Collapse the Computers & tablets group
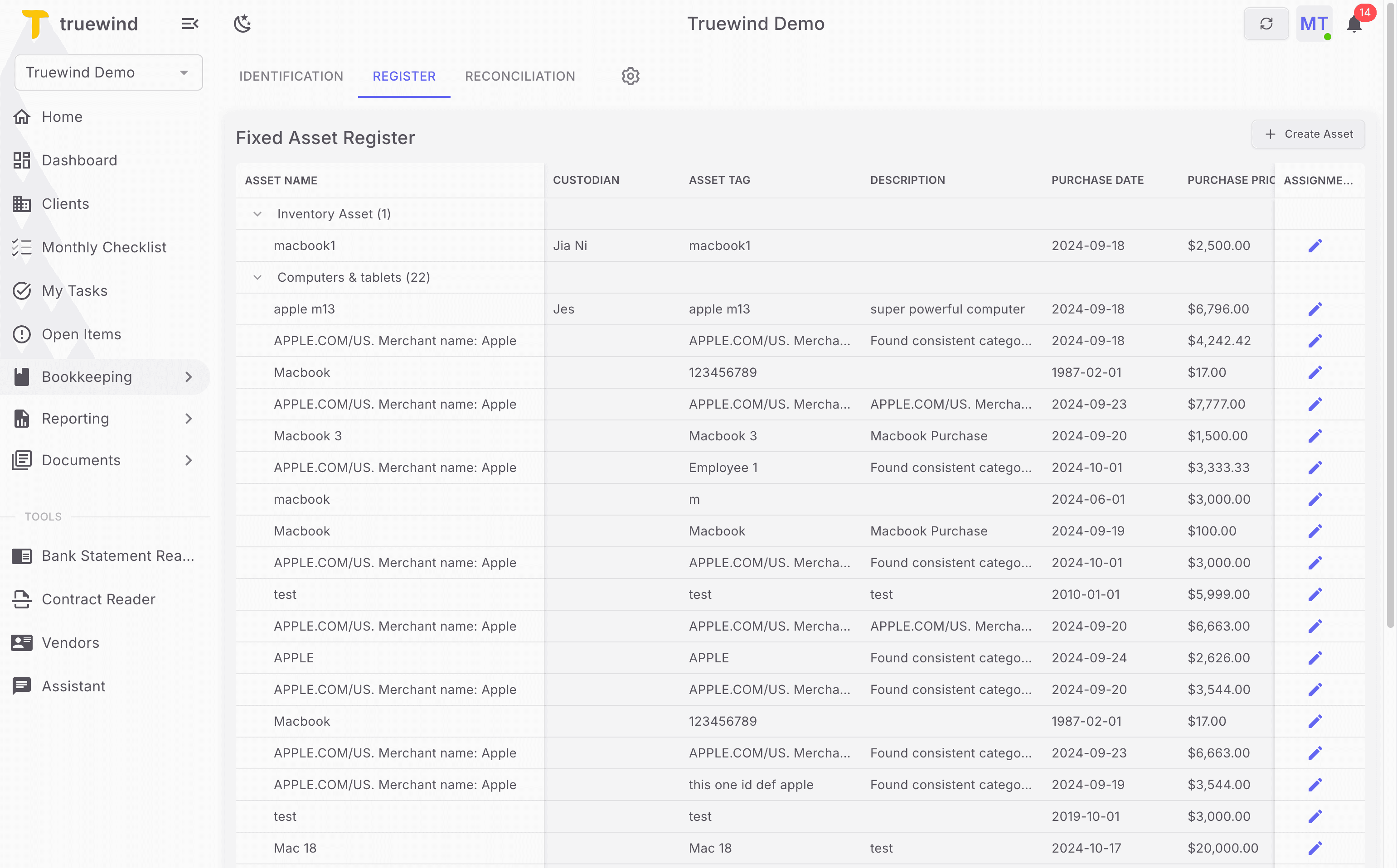This screenshot has width=1397, height=868. pos(257,277)
